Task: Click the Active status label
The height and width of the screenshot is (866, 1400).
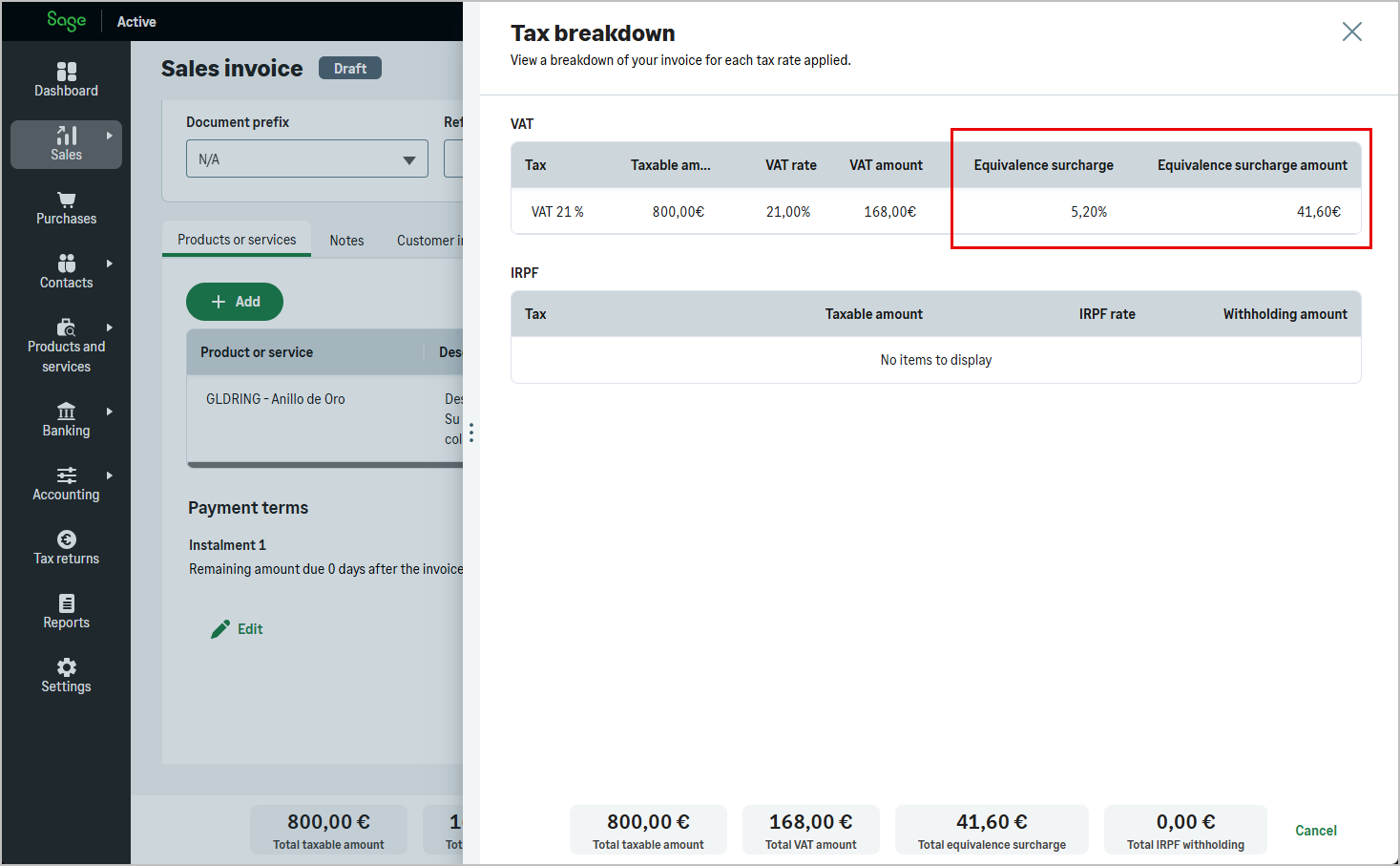Action: pos(136,21)
